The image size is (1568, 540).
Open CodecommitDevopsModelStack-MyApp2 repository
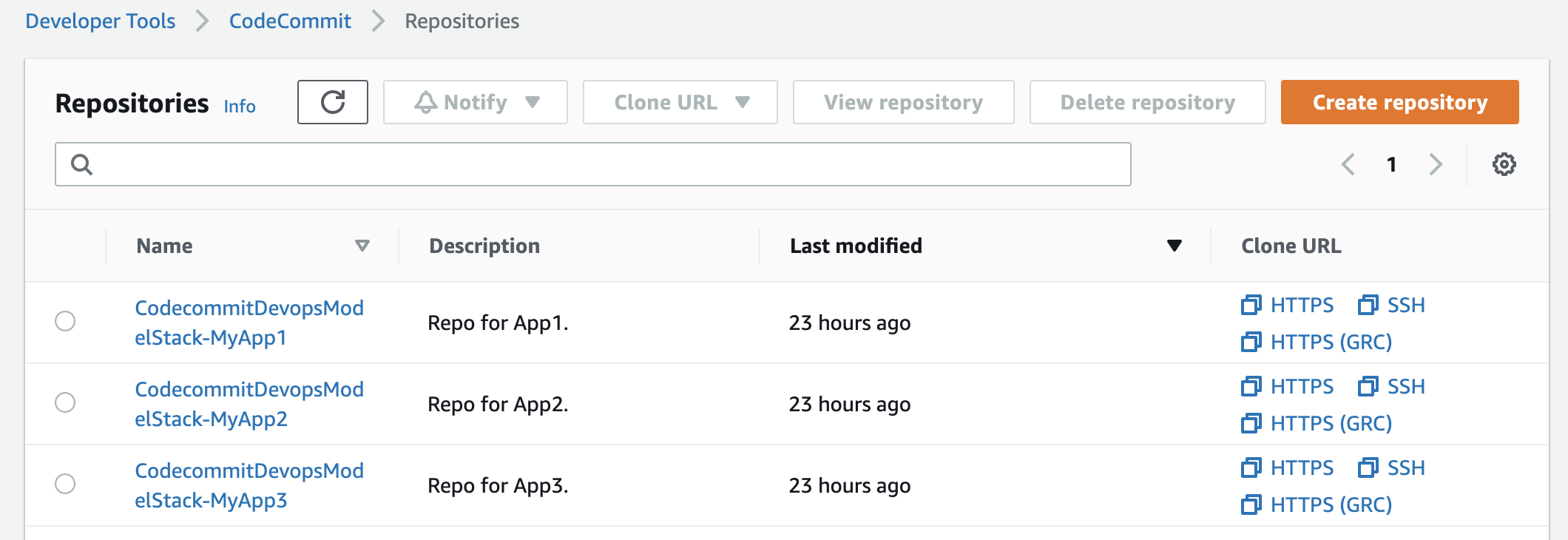coord(249,404)
